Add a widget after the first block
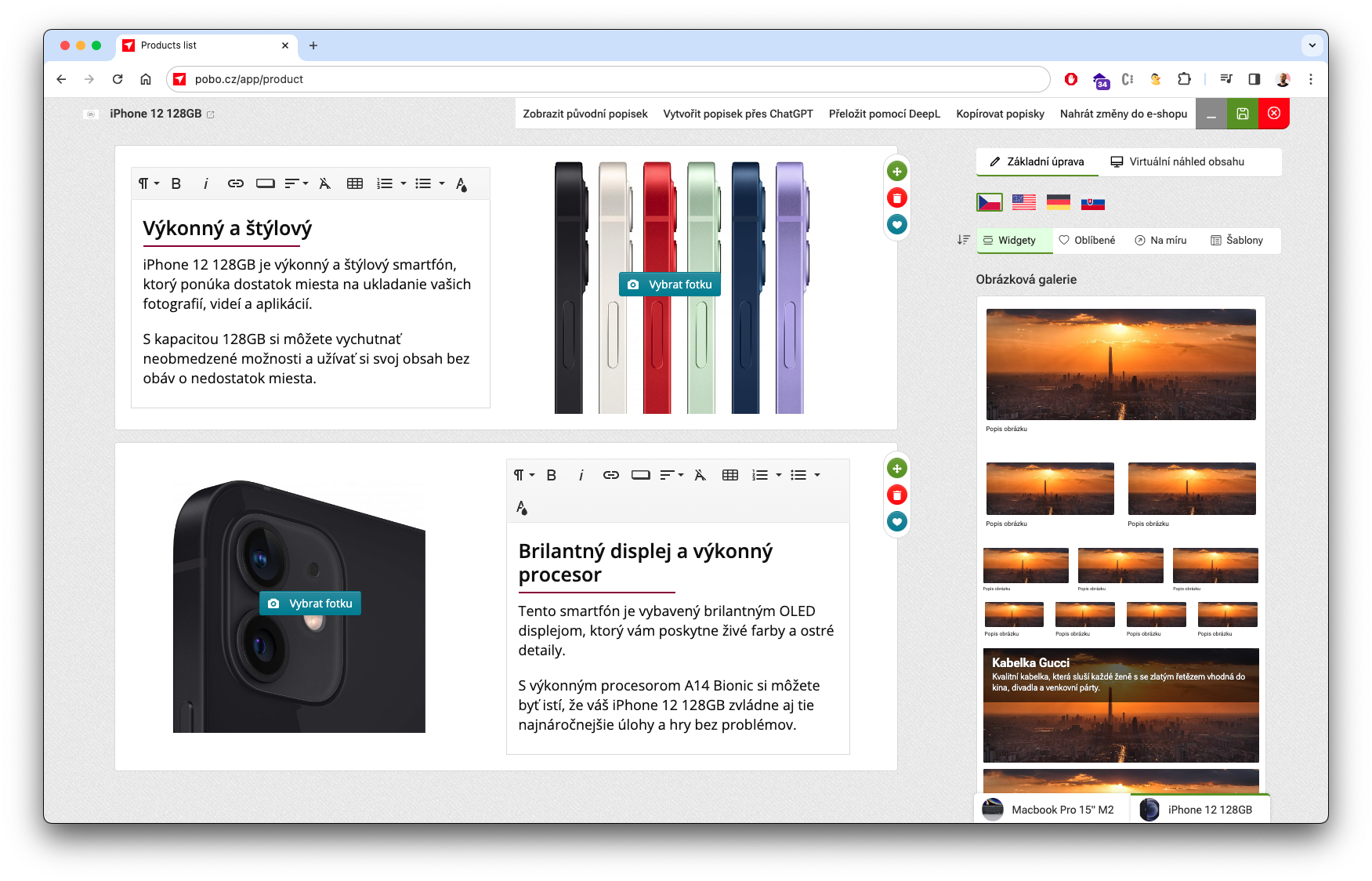Image resolution: width=1372 pixels, height=881 pixels. pos(897,172)
